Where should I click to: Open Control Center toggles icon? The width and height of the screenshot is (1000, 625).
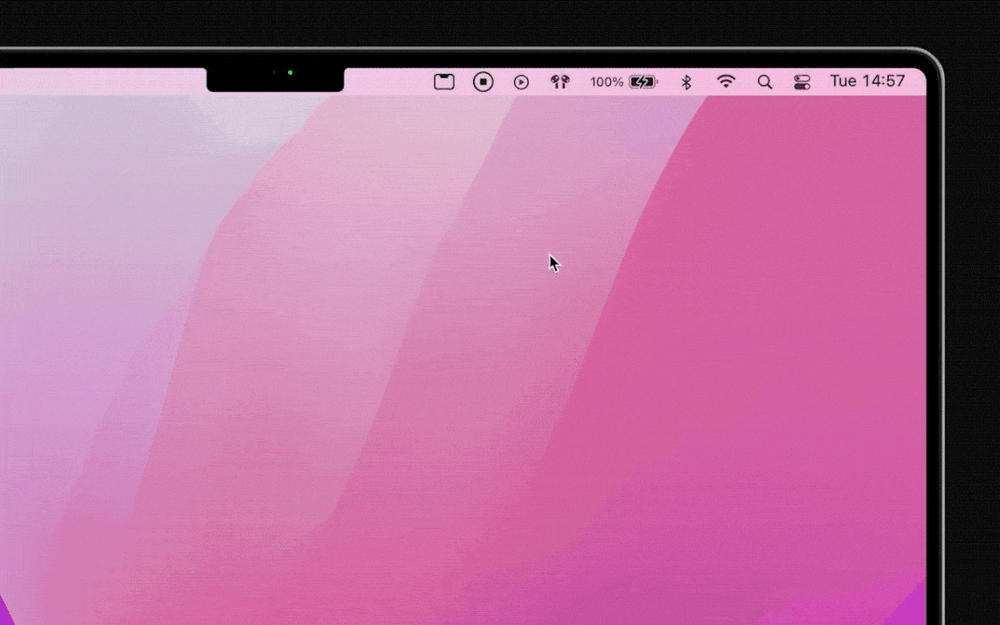802,82
